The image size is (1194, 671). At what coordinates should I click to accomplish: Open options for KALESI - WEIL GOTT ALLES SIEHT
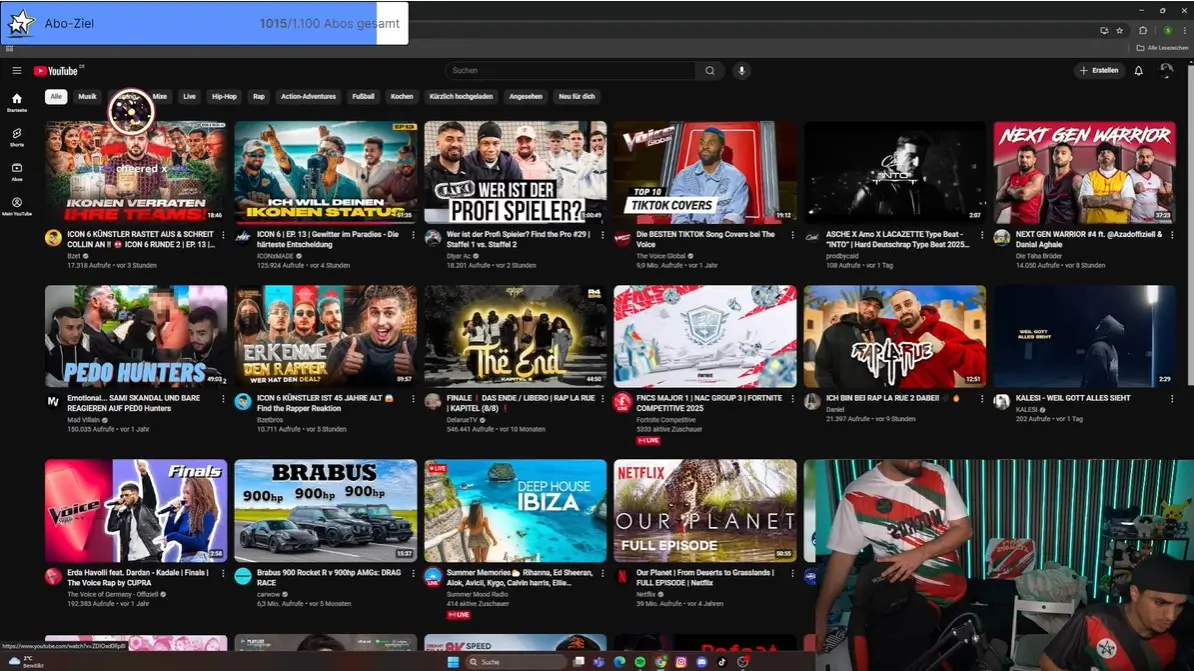[1172, 399]
